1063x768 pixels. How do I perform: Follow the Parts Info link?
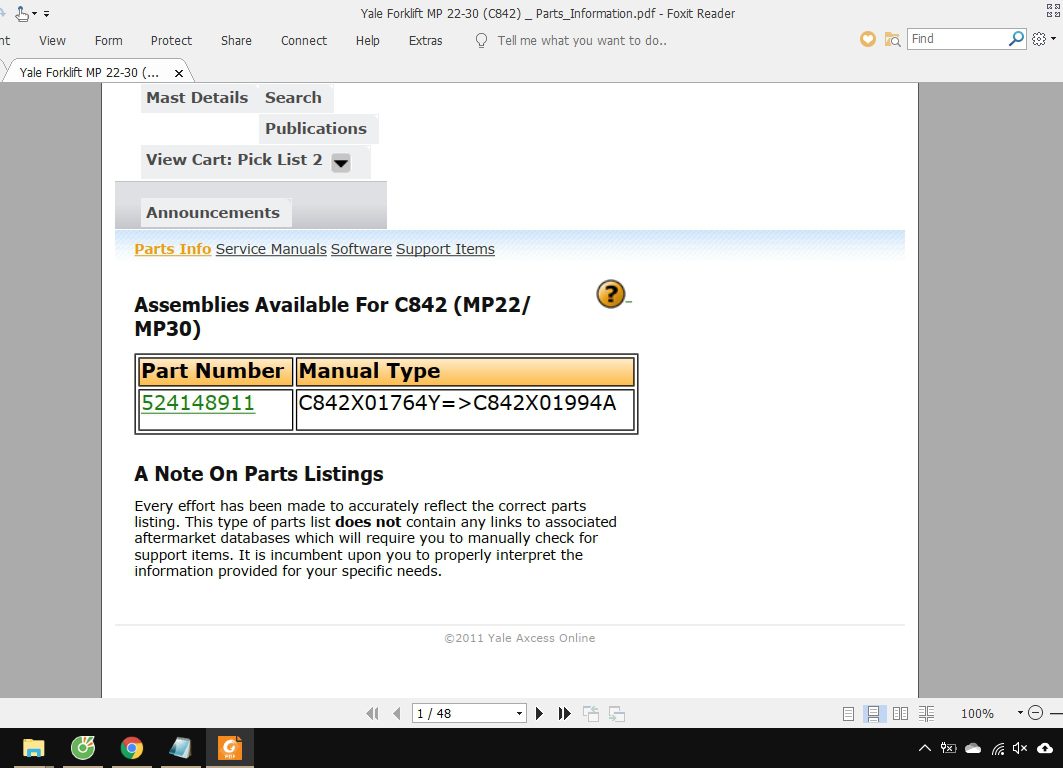tap(172, 249)
